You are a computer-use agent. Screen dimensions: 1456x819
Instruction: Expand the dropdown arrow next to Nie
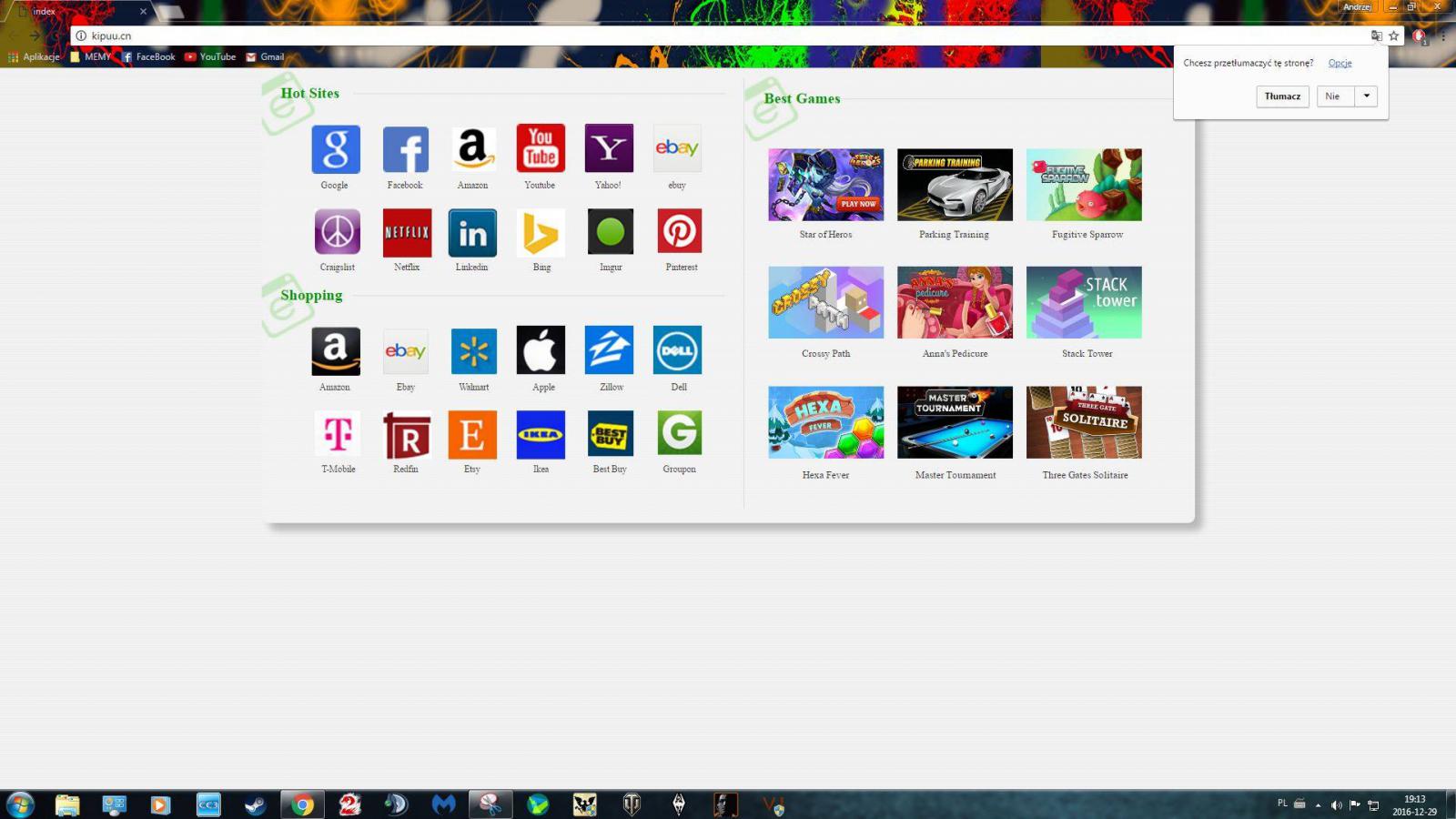[1366, 96]
